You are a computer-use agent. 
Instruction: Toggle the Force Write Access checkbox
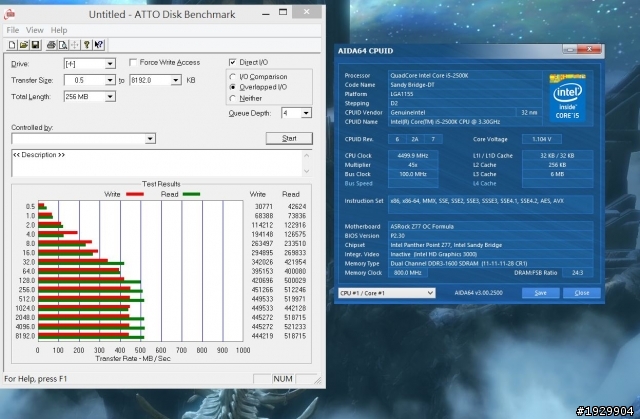133,62
